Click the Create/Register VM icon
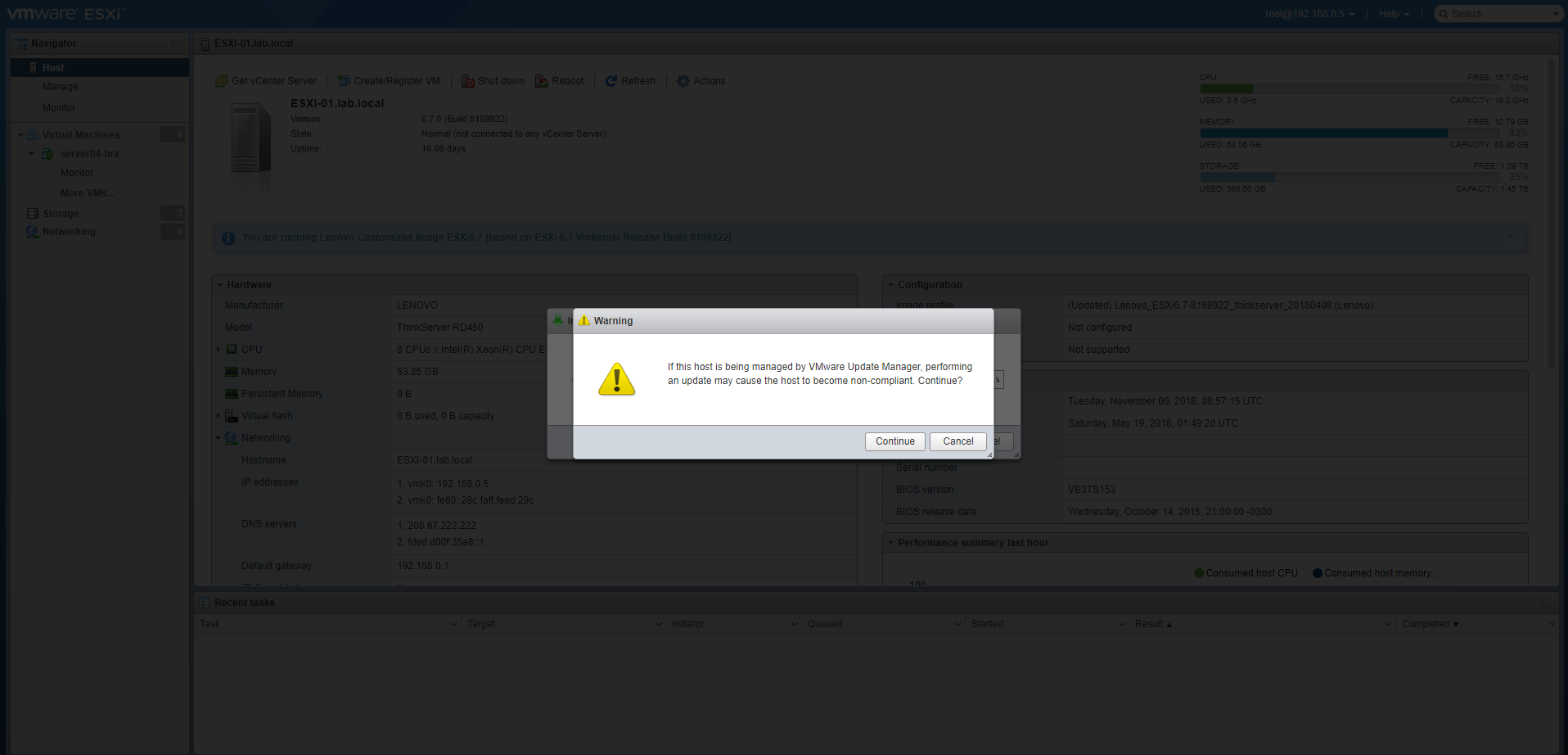The width and height of the screenshot is (1568, 755). pos(344,81)
